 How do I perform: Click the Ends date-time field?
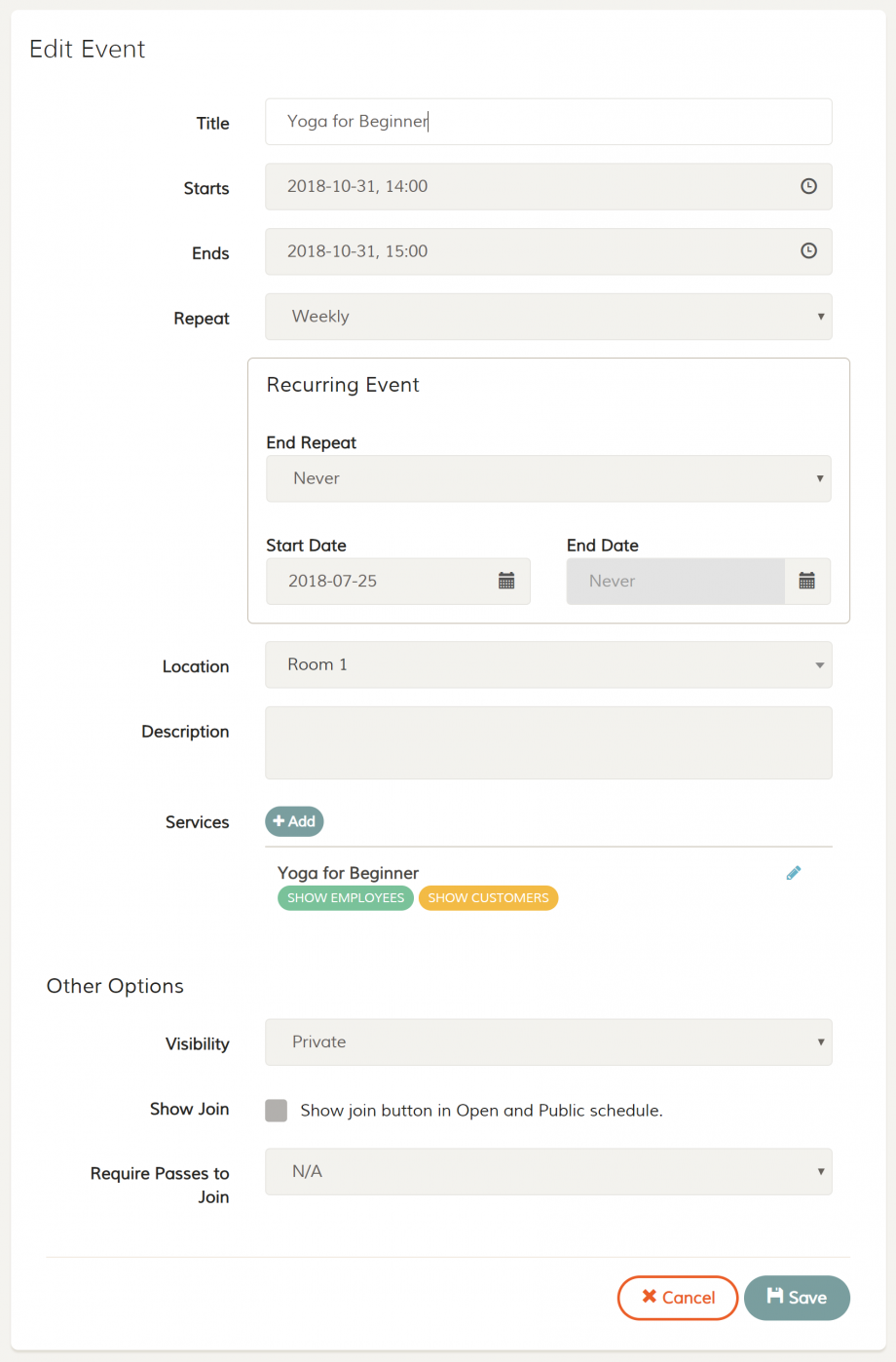point(548,251)
